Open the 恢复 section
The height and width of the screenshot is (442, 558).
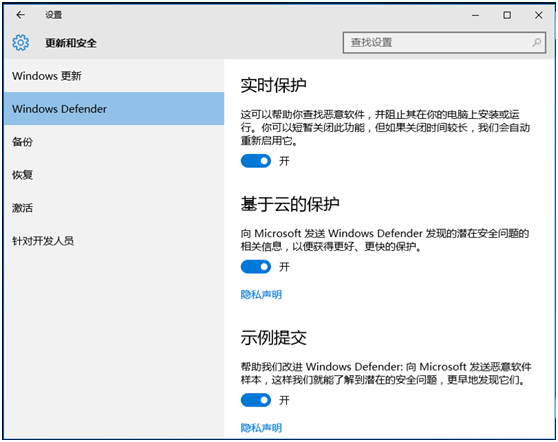pos(114,175)
